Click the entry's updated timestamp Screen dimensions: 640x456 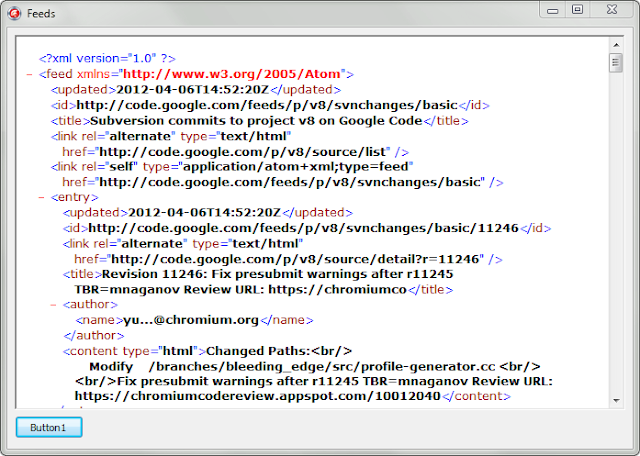click(x=204, y=212)
